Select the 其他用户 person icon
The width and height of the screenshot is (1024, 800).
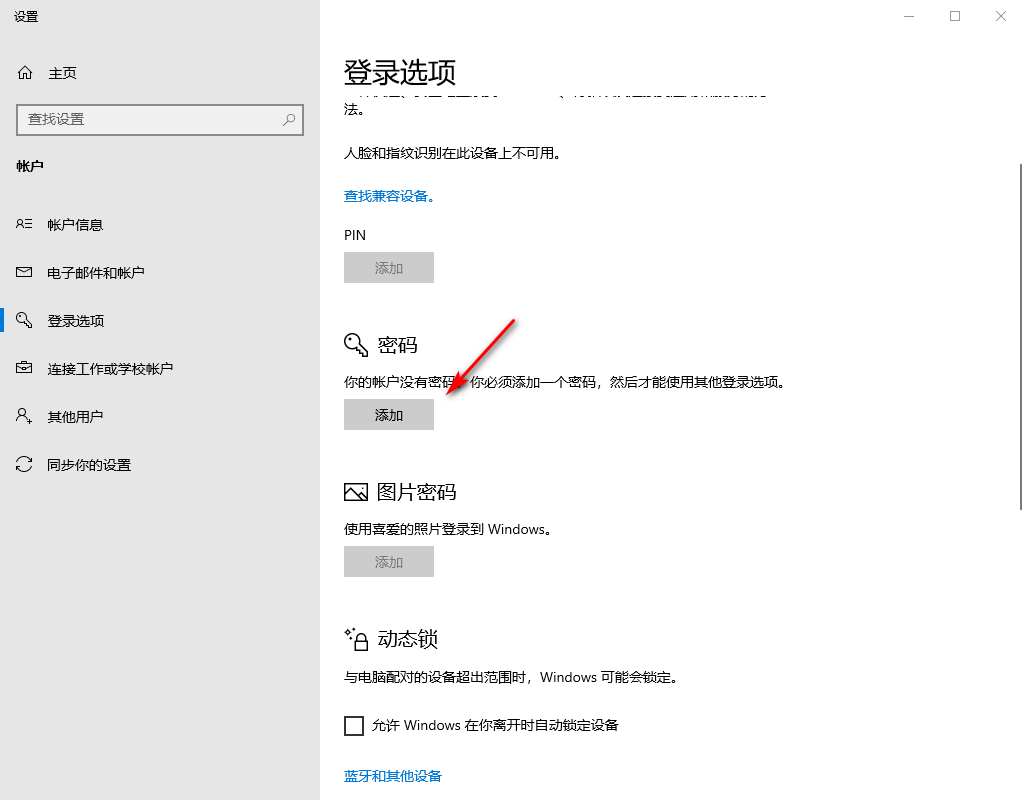(x=25, y=417)
